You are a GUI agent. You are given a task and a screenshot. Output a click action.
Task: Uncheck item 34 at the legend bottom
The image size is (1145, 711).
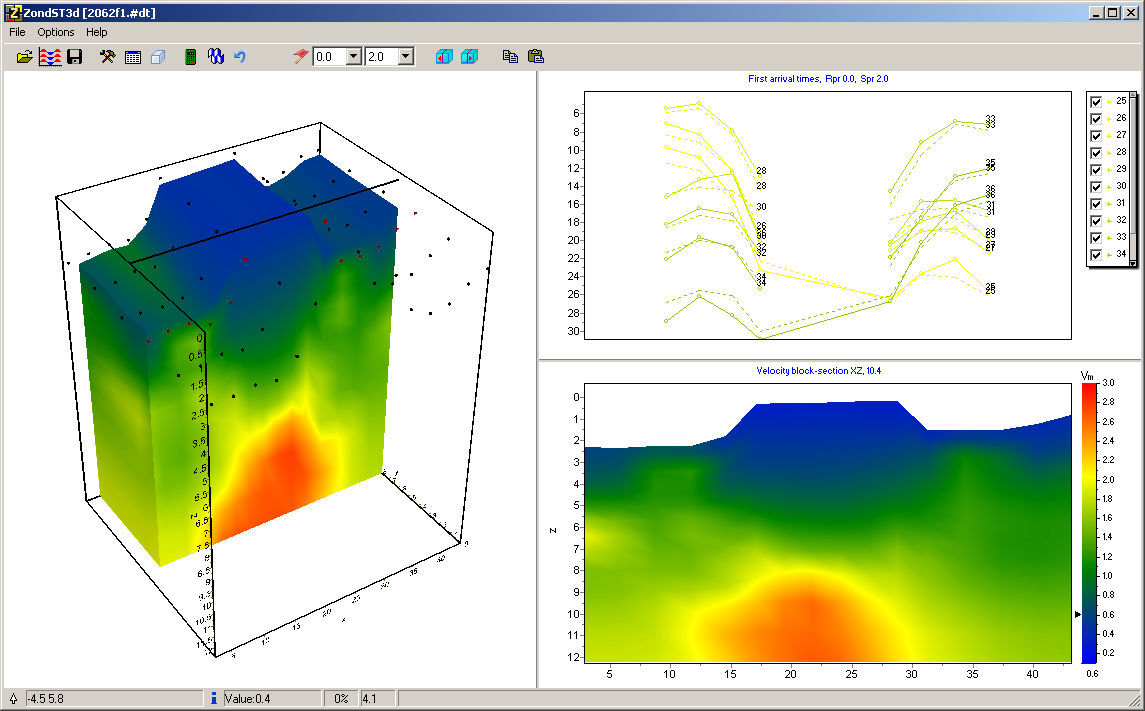(1095, 254)
